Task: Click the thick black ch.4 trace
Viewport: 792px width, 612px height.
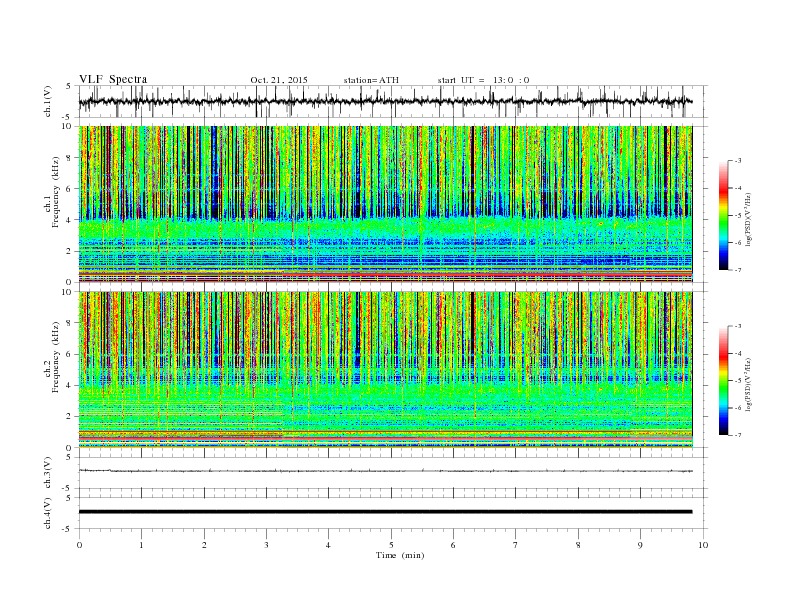Action: click(385, 512)
